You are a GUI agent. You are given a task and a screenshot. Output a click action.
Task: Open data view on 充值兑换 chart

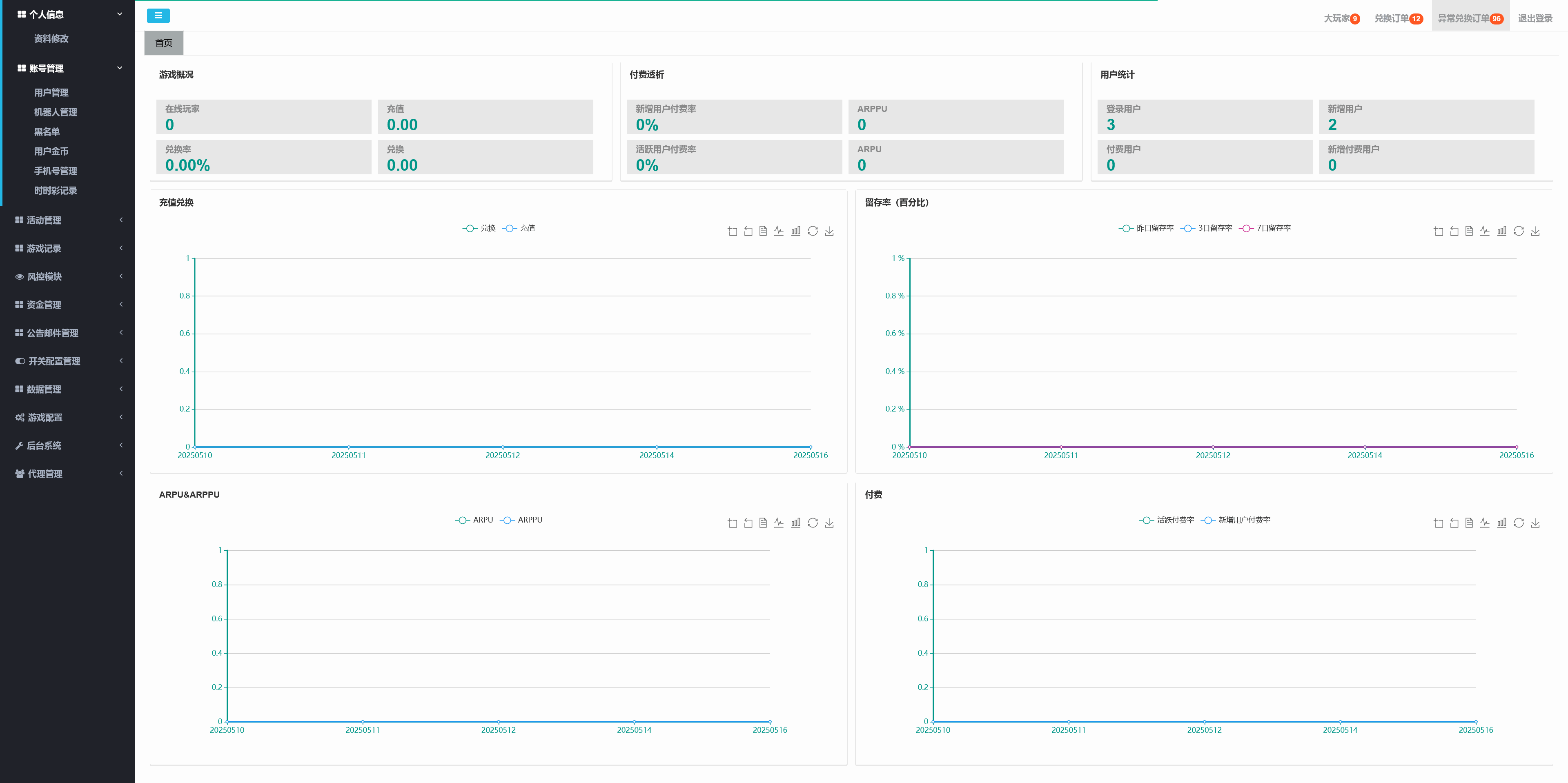coord(763,231)
